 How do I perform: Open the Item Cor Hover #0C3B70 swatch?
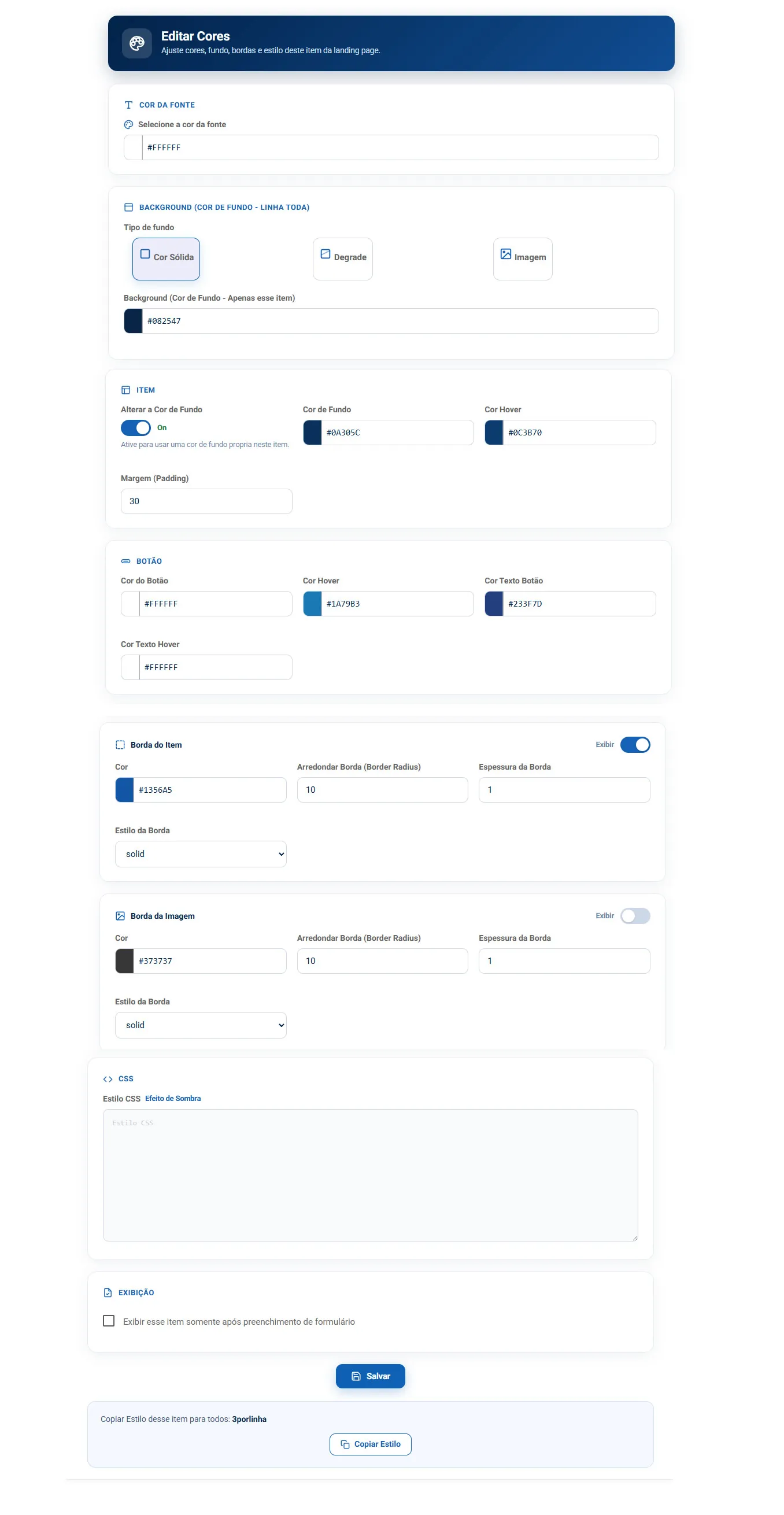tap(494, 433)
